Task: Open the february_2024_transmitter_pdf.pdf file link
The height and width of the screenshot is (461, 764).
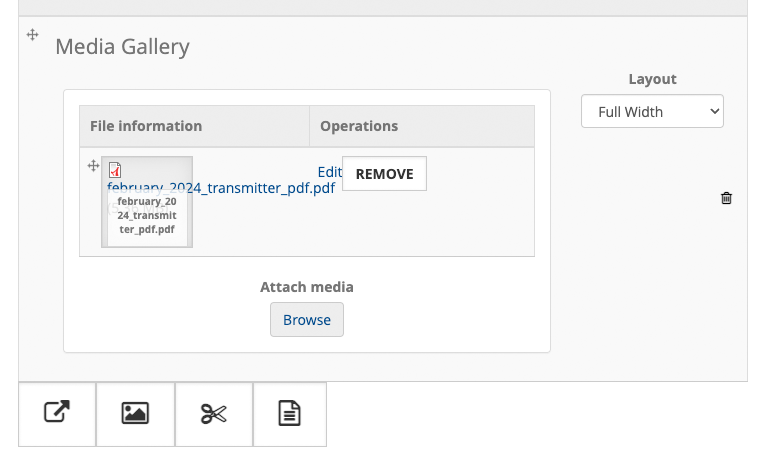Action: [x=221, y=188]
